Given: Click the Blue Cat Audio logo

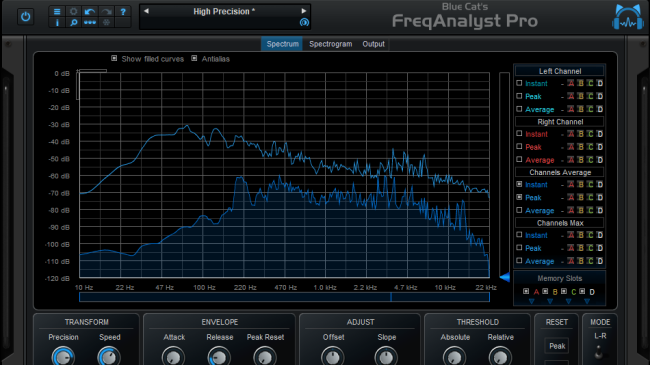Looking at the screenshot, I should coord(628,17).
